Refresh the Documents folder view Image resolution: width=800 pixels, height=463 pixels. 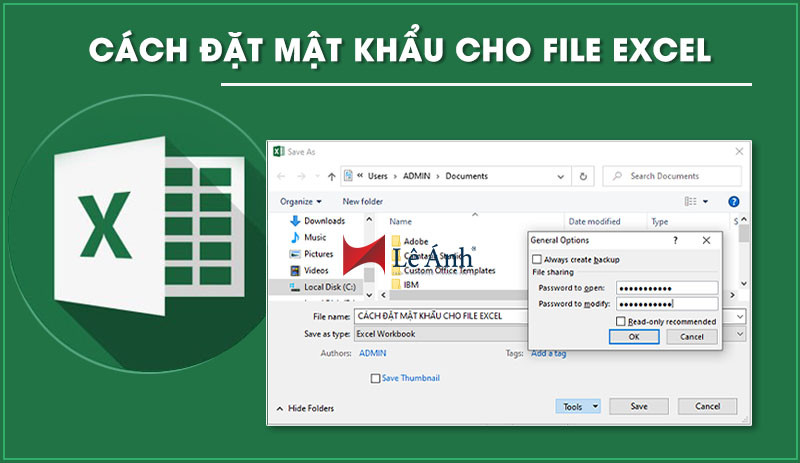[583, 176]
